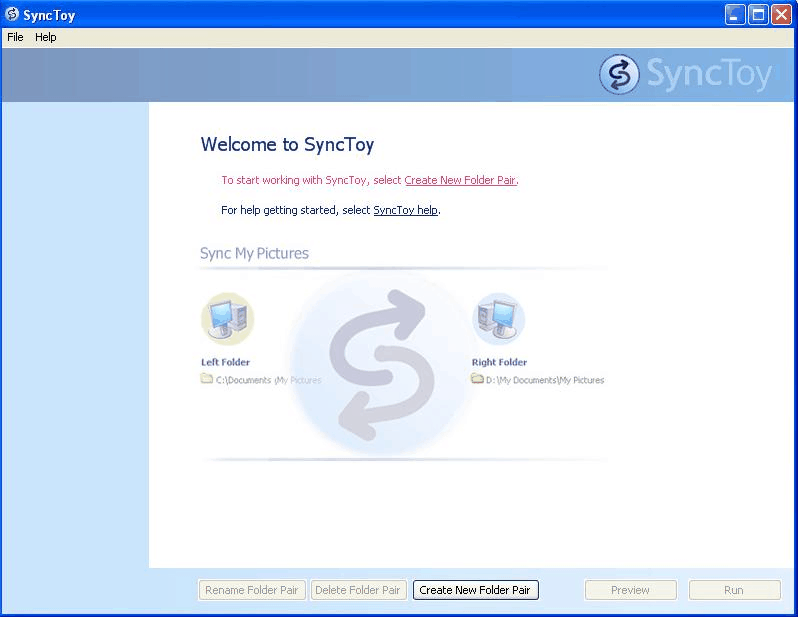Click the 'Right Folder' label
Image resolution: width=798 pixels, height=617 pixels.
tap(499, 362)
